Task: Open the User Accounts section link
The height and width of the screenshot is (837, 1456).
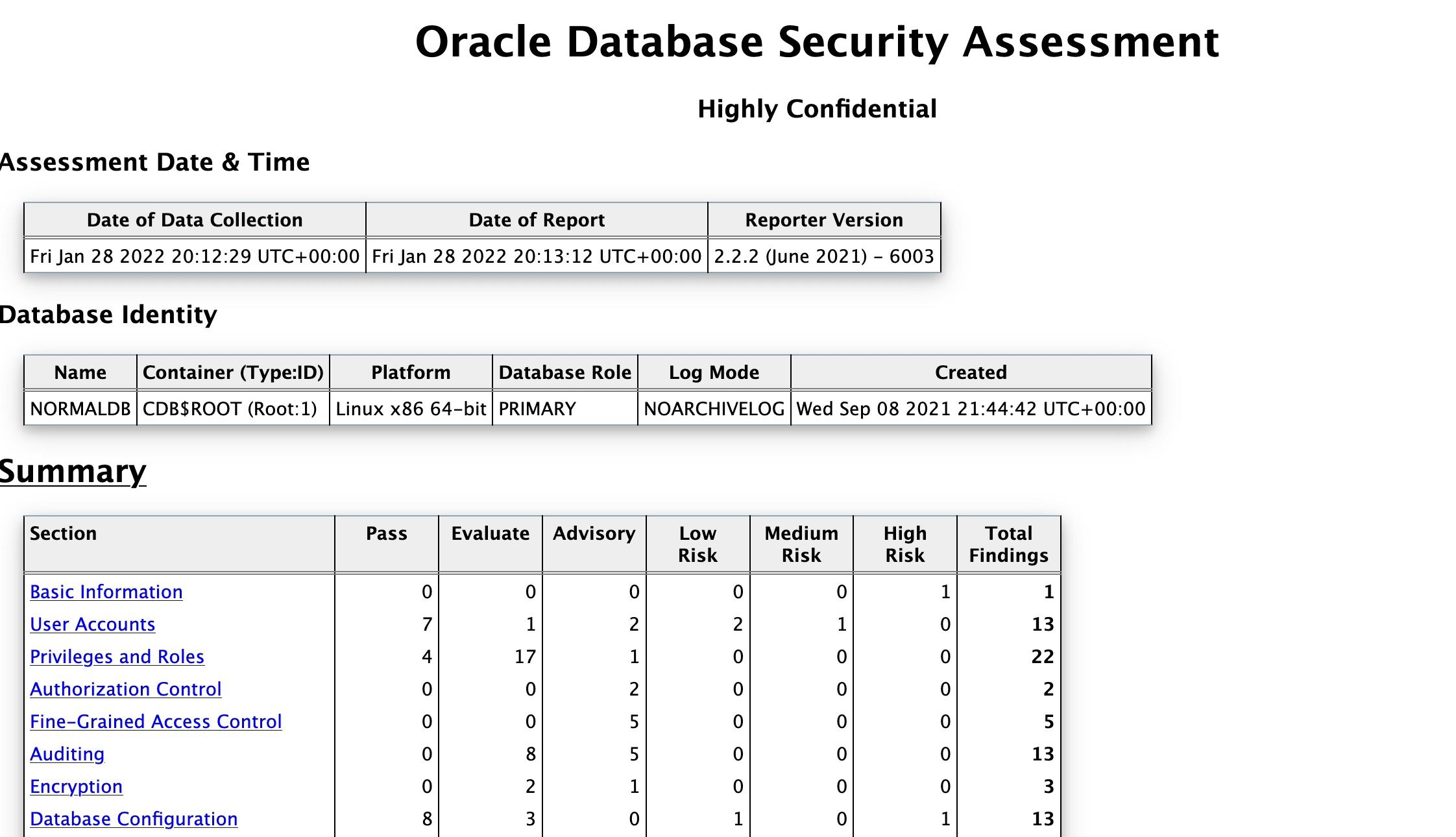Action: 93,624
